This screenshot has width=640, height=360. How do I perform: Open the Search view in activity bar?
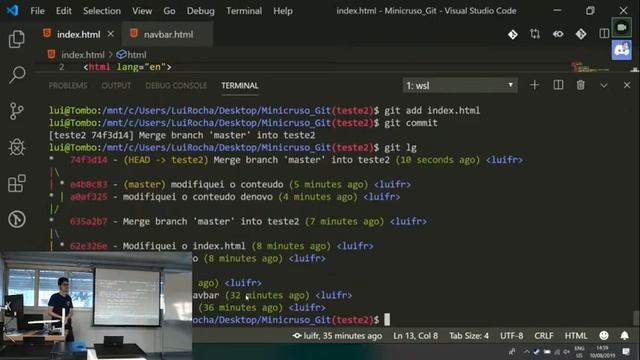coord(17,75)
